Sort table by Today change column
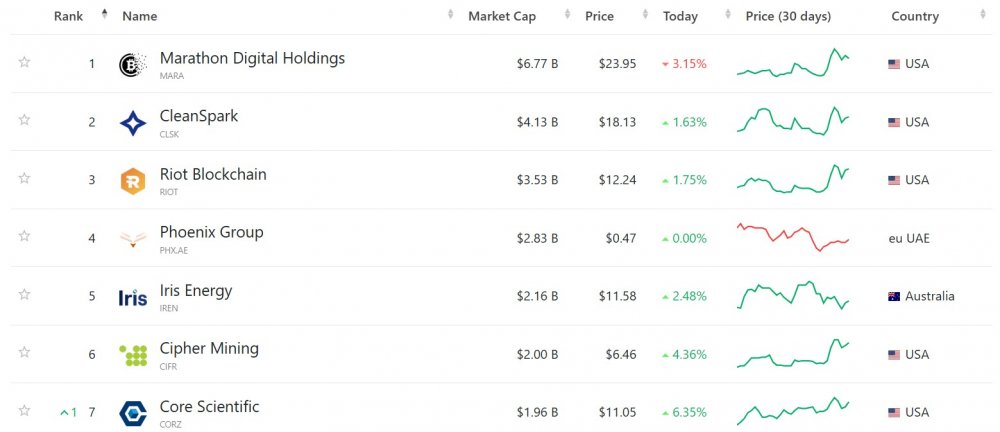 pos(680,16)
